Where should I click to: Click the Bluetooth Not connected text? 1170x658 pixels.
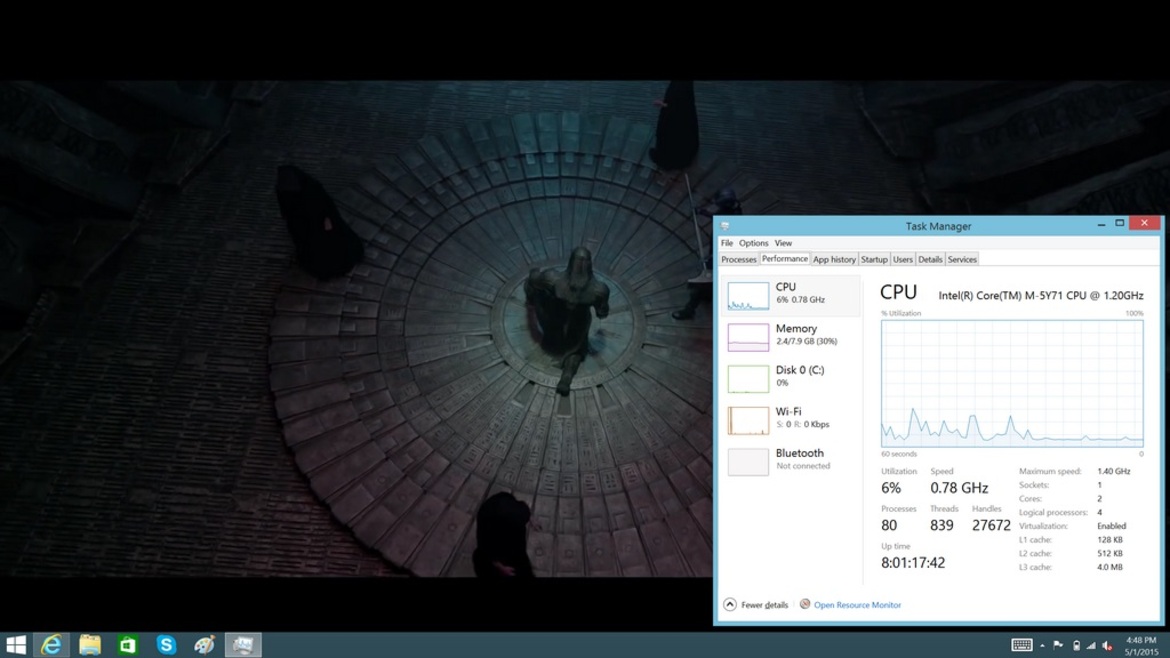802,466
